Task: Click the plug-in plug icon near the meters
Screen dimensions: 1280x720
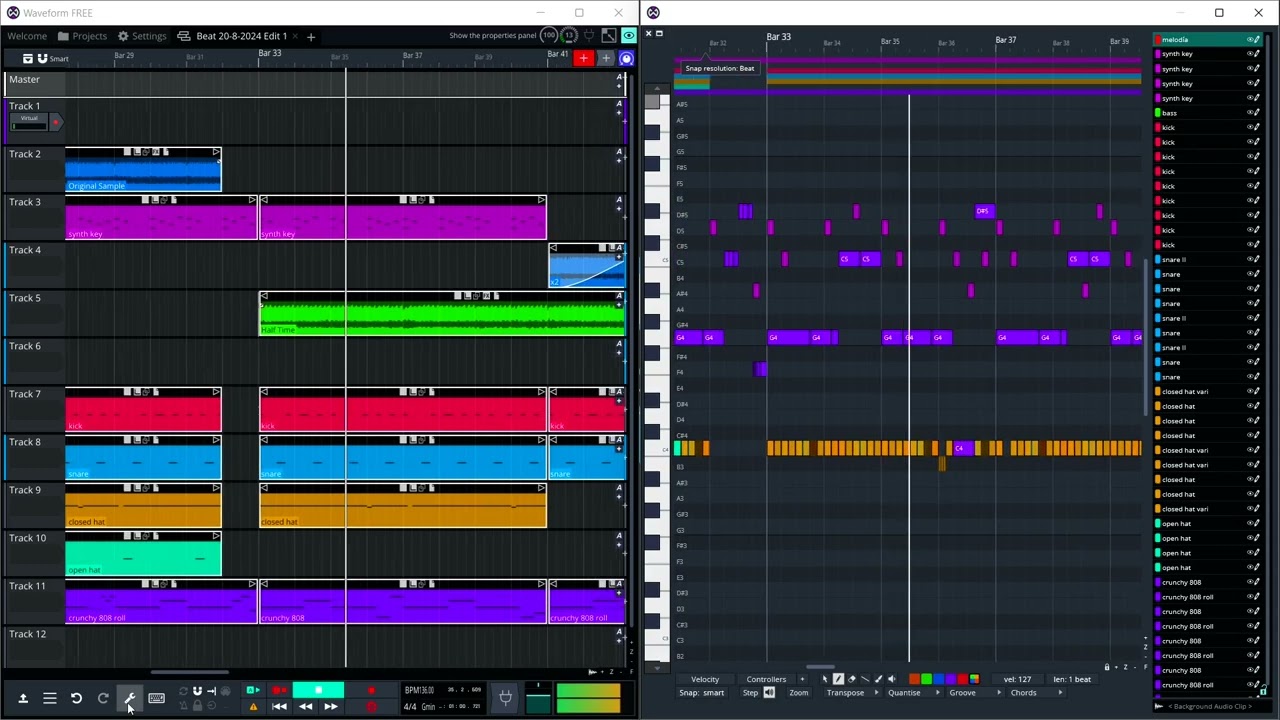Action: pyautogui.click(x=505, y=698)
